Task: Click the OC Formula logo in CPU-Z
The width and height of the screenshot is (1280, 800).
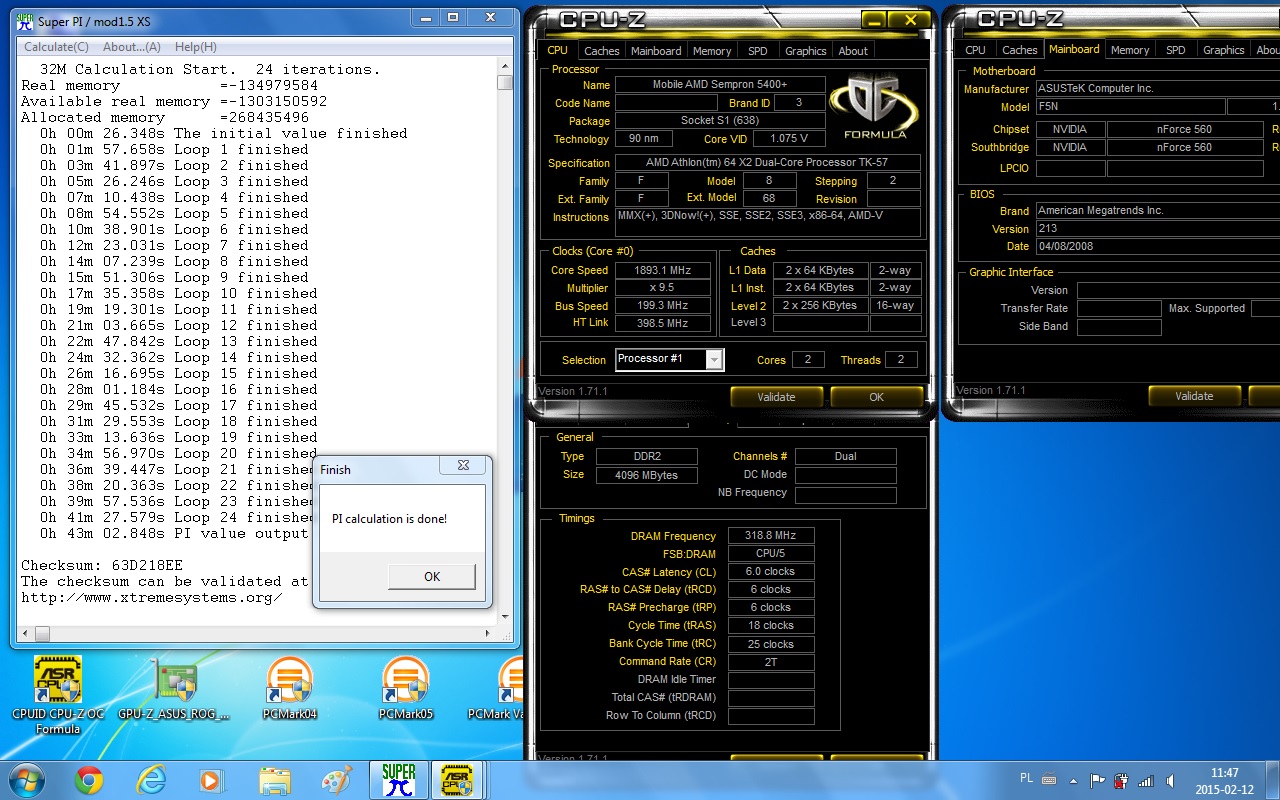Action: point(875,107)
